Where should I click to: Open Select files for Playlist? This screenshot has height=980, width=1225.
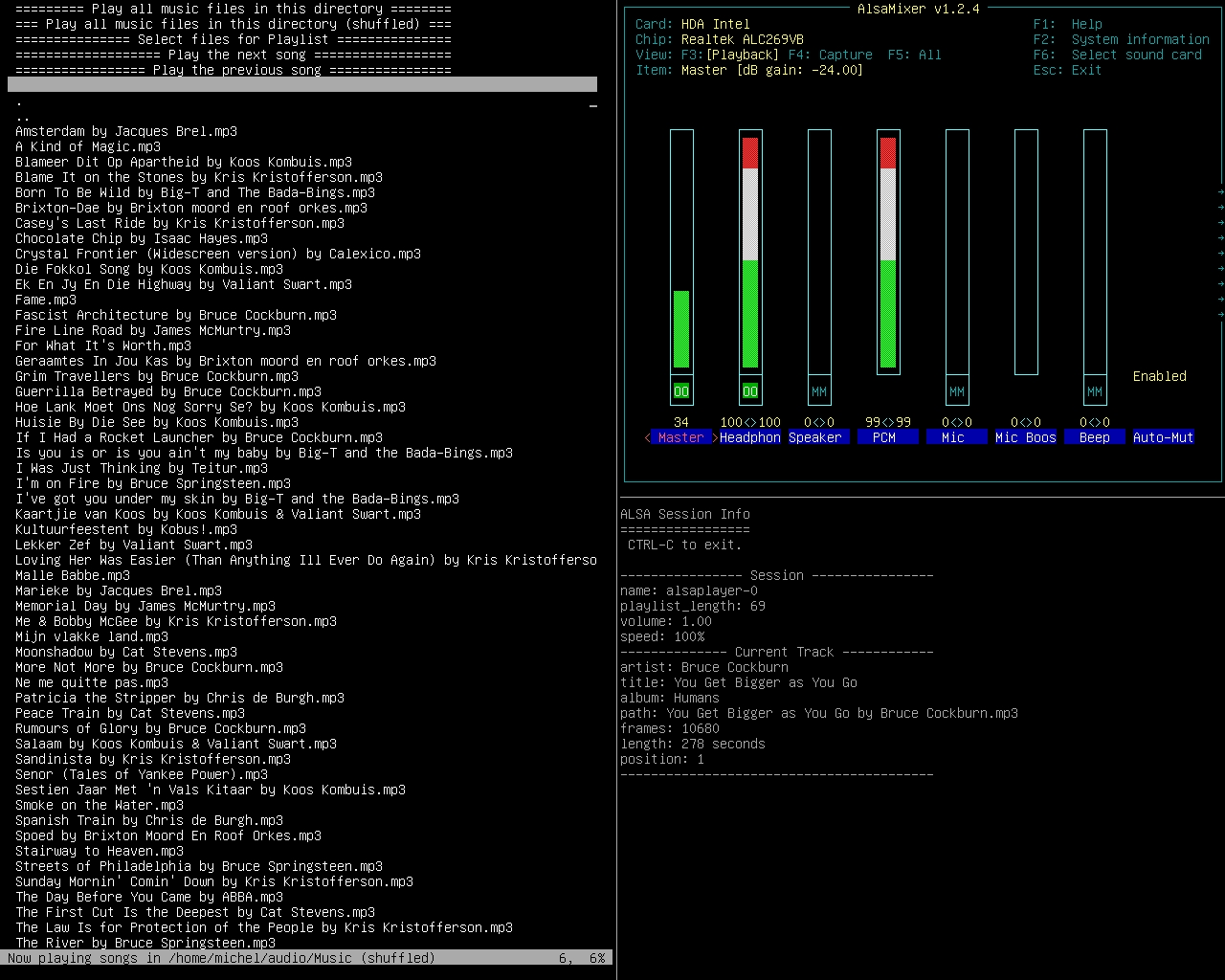tap(234, 39)
